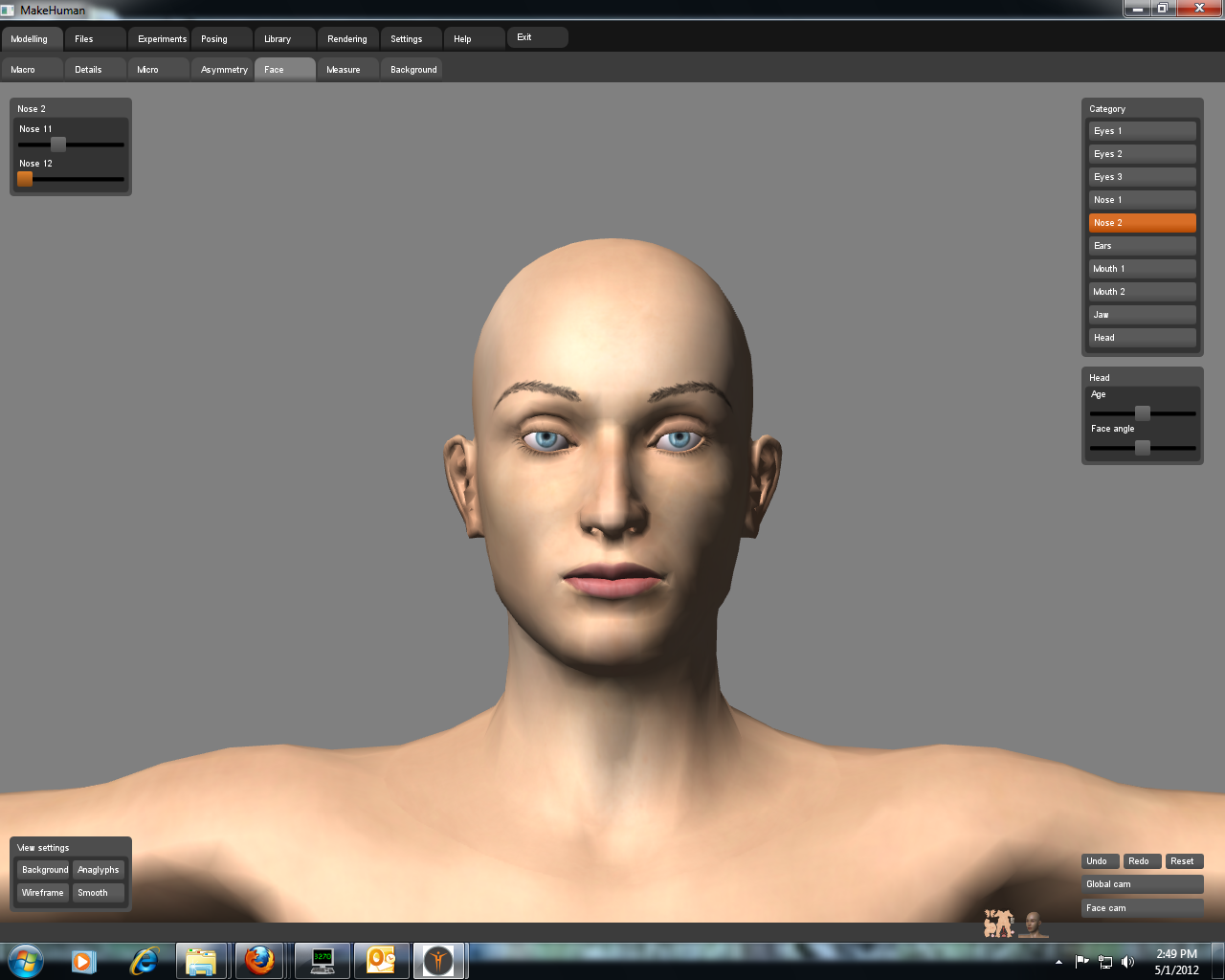
Task: Toggle Smooth shading
Action: coord(99,893)
